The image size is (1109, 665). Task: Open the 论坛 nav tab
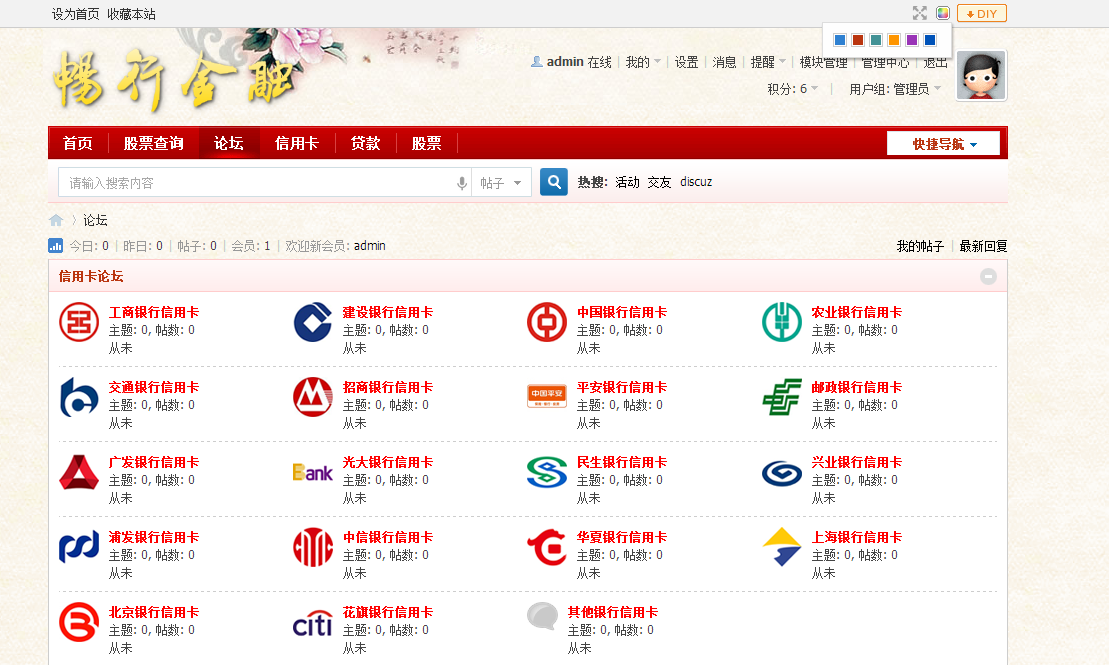(x=228, y=144)
